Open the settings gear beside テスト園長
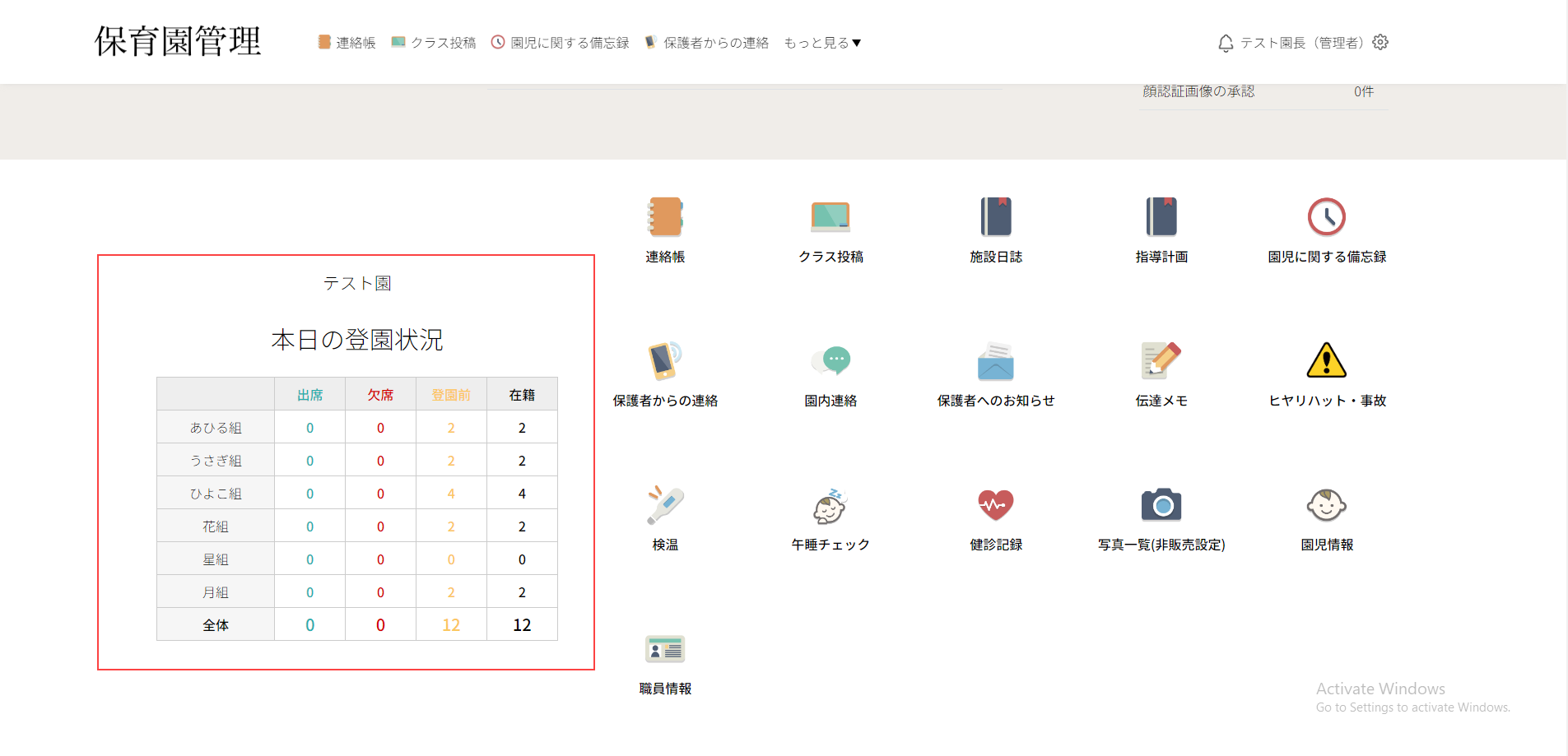 click(1380, 43)
